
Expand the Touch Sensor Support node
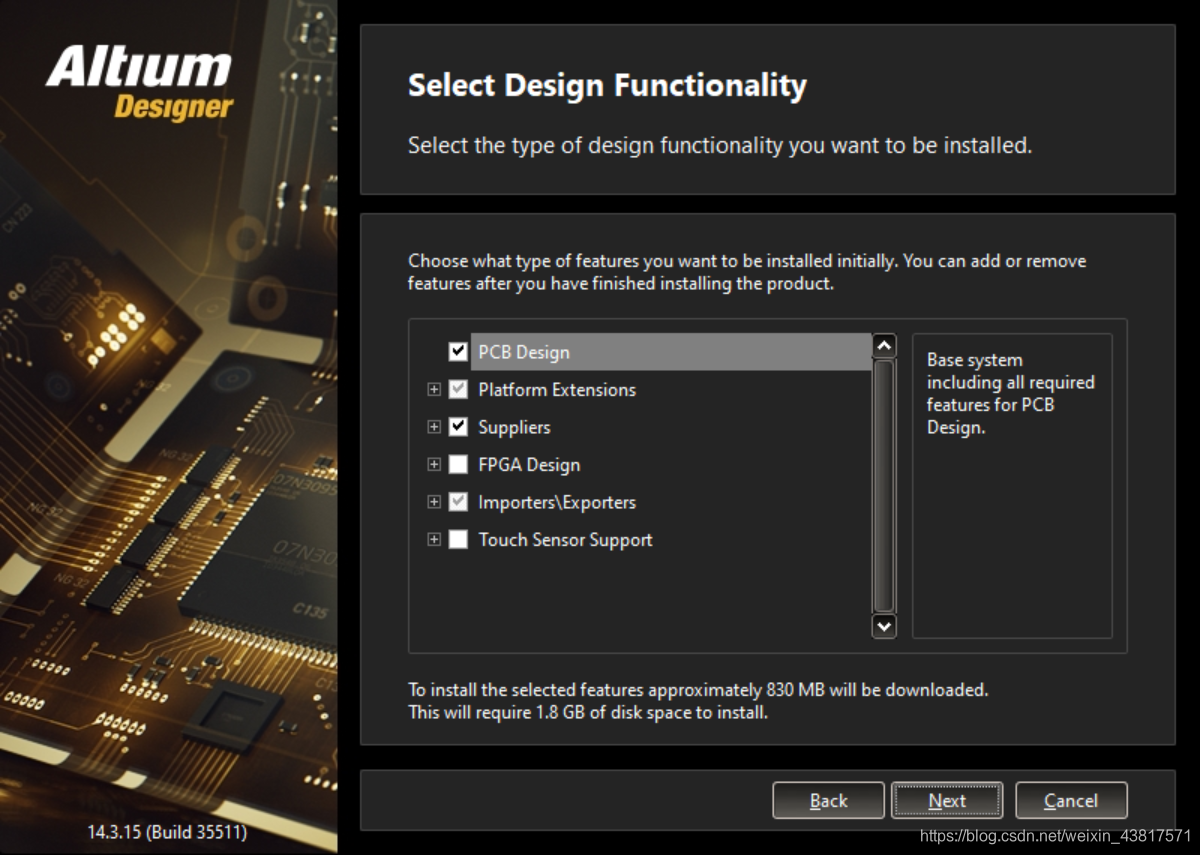click(434, 540)
